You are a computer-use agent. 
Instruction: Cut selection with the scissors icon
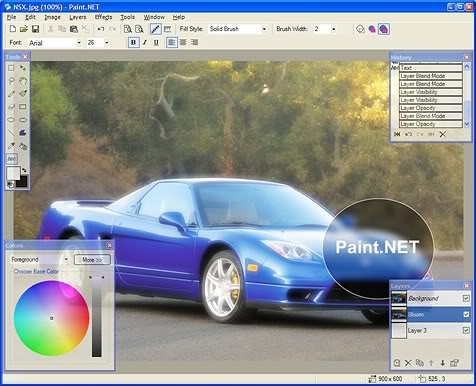tap(50, 29)
